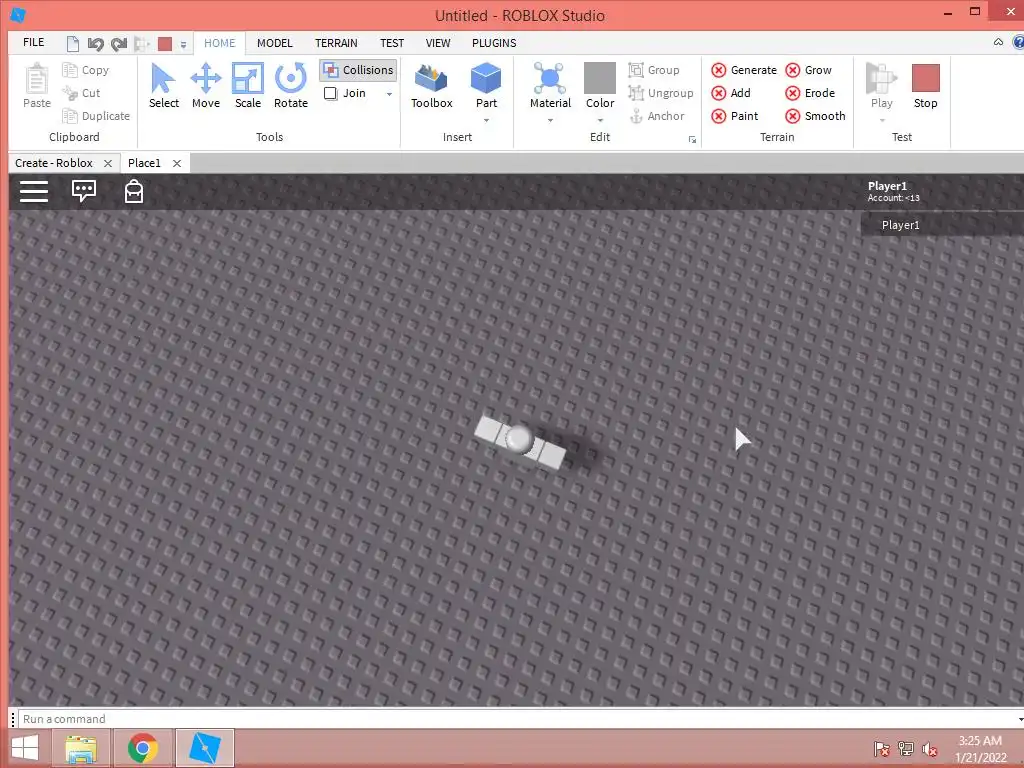The height and width of the screenshot is (768, 1024).
Task: Duplicate the selected object
Action: [96, 116]
